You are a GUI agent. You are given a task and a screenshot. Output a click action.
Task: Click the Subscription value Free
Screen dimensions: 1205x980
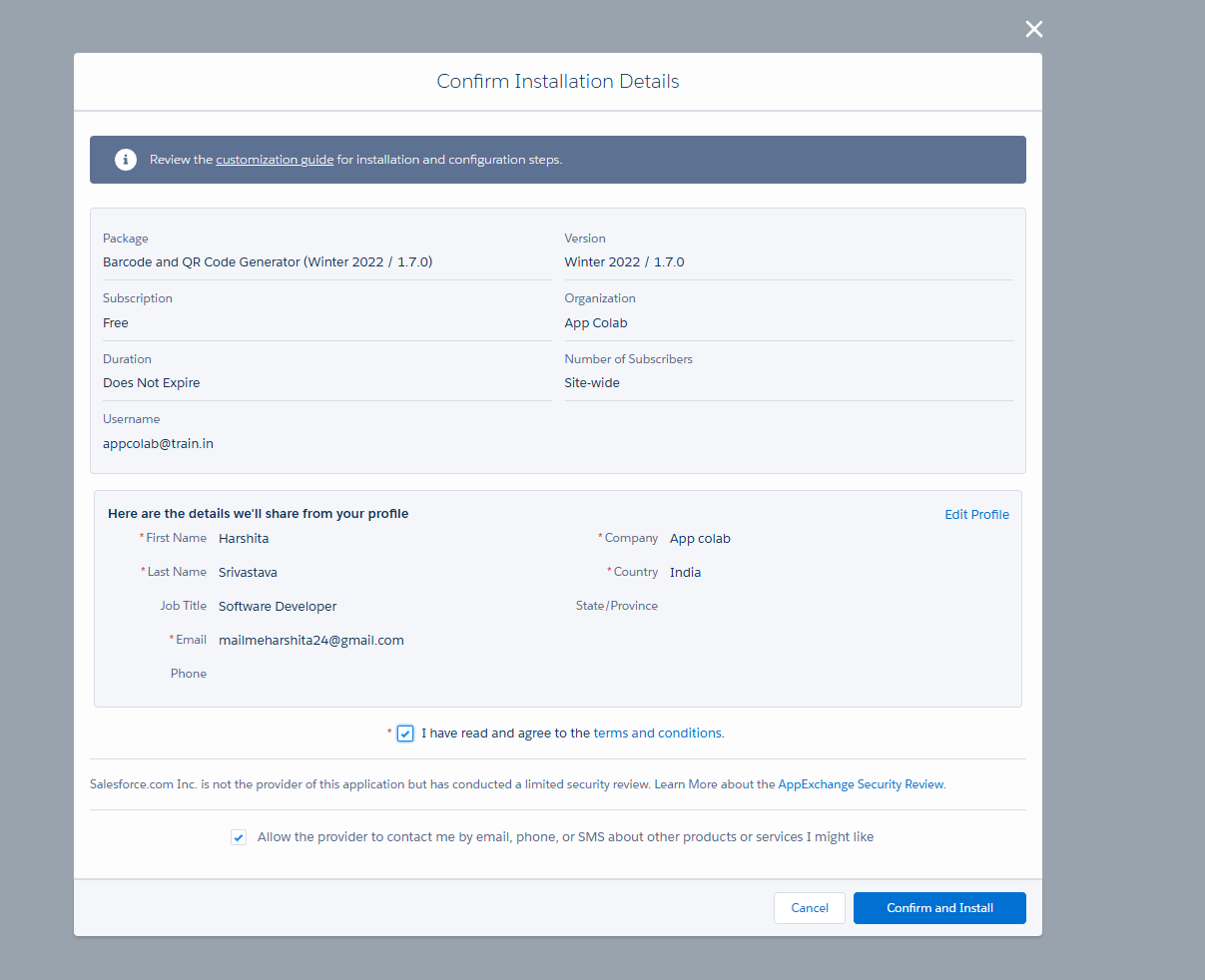coord(115,322)
